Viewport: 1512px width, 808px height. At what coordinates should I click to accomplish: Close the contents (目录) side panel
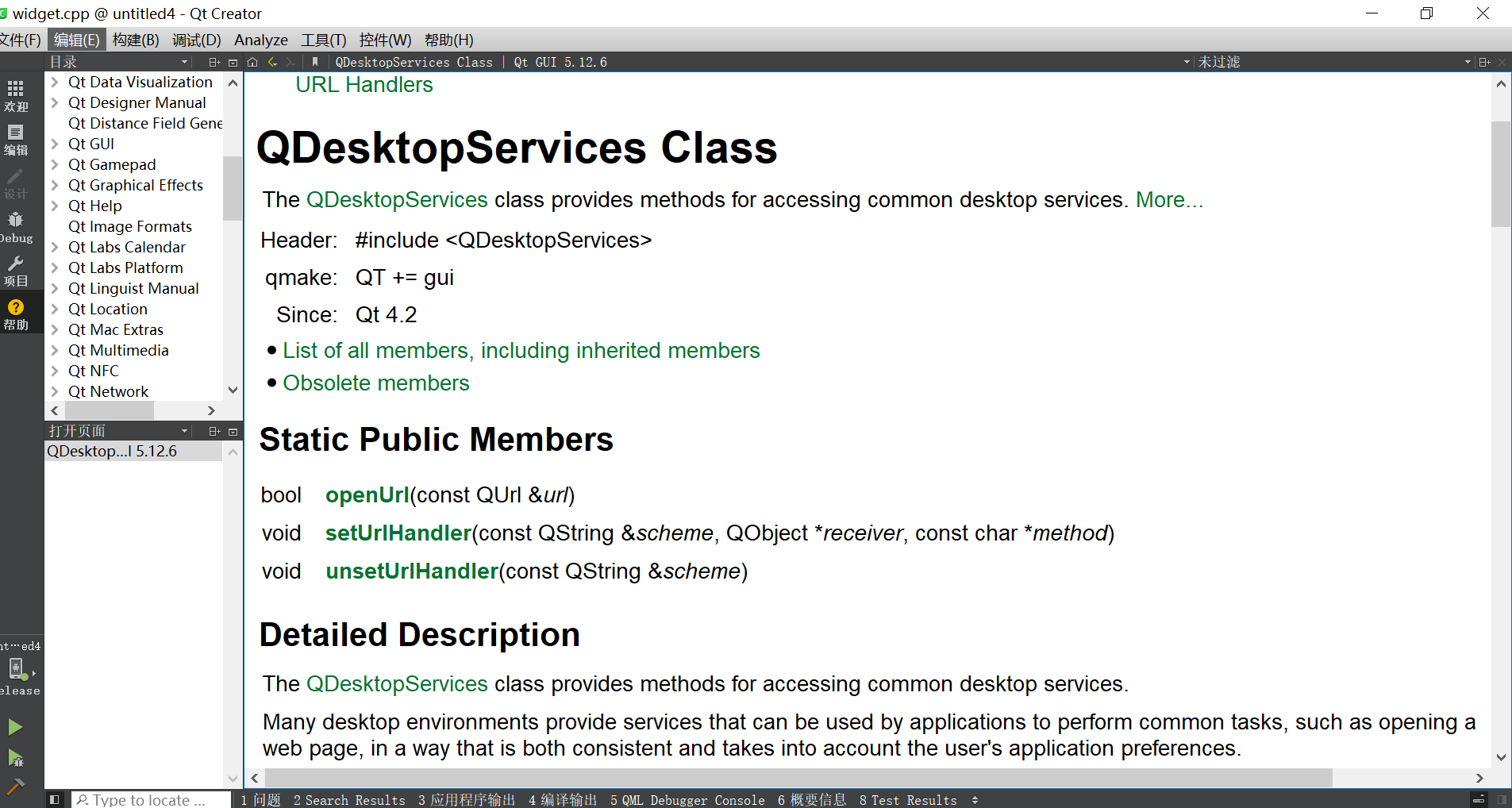point(233,62)
